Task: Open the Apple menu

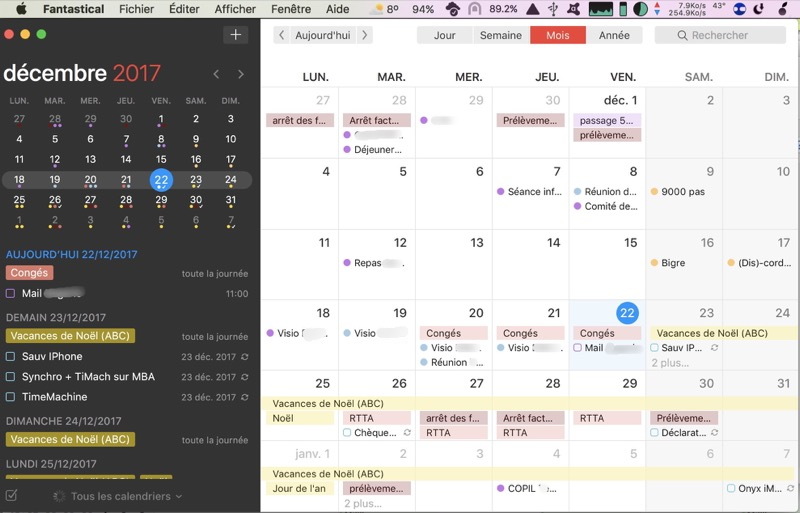Action: 21,9
